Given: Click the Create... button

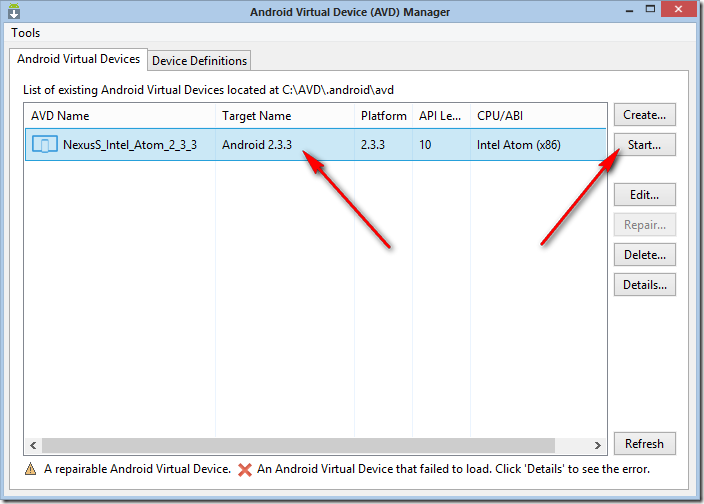Looking at the screenshot, I should coord(644,115).
